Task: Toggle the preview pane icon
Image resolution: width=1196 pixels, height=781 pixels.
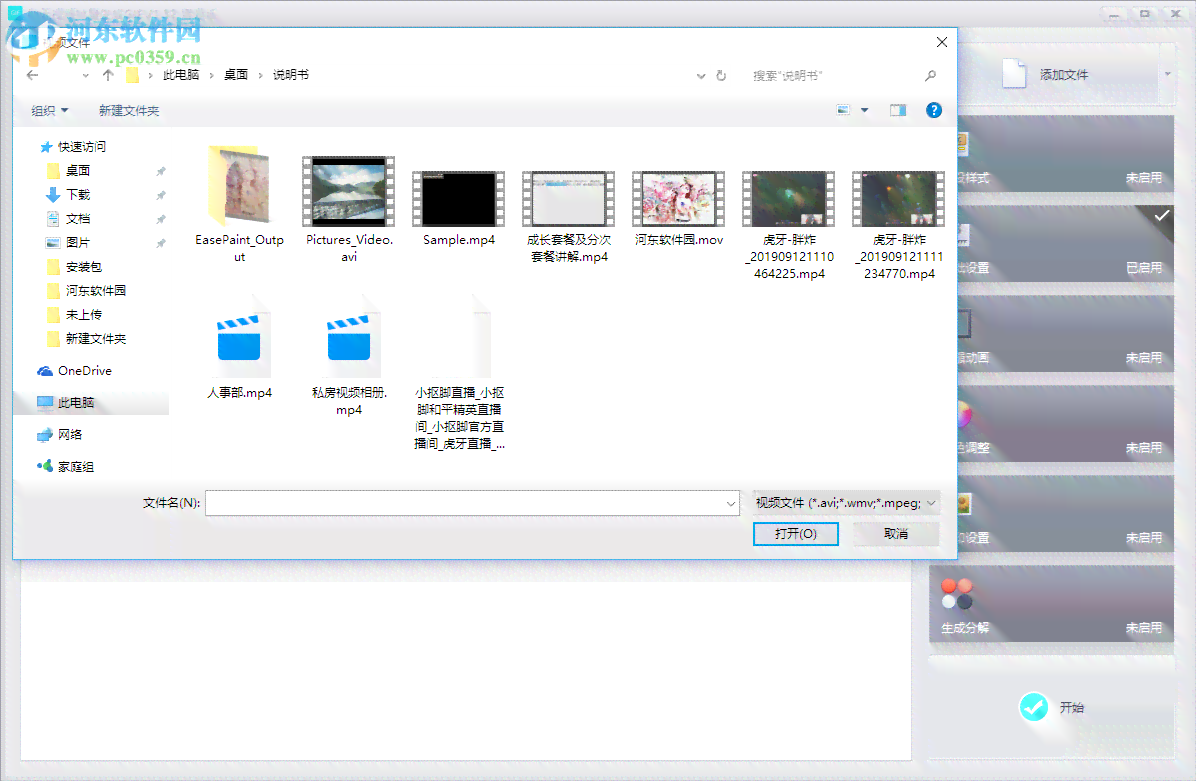Action: [x=898, y=111]
